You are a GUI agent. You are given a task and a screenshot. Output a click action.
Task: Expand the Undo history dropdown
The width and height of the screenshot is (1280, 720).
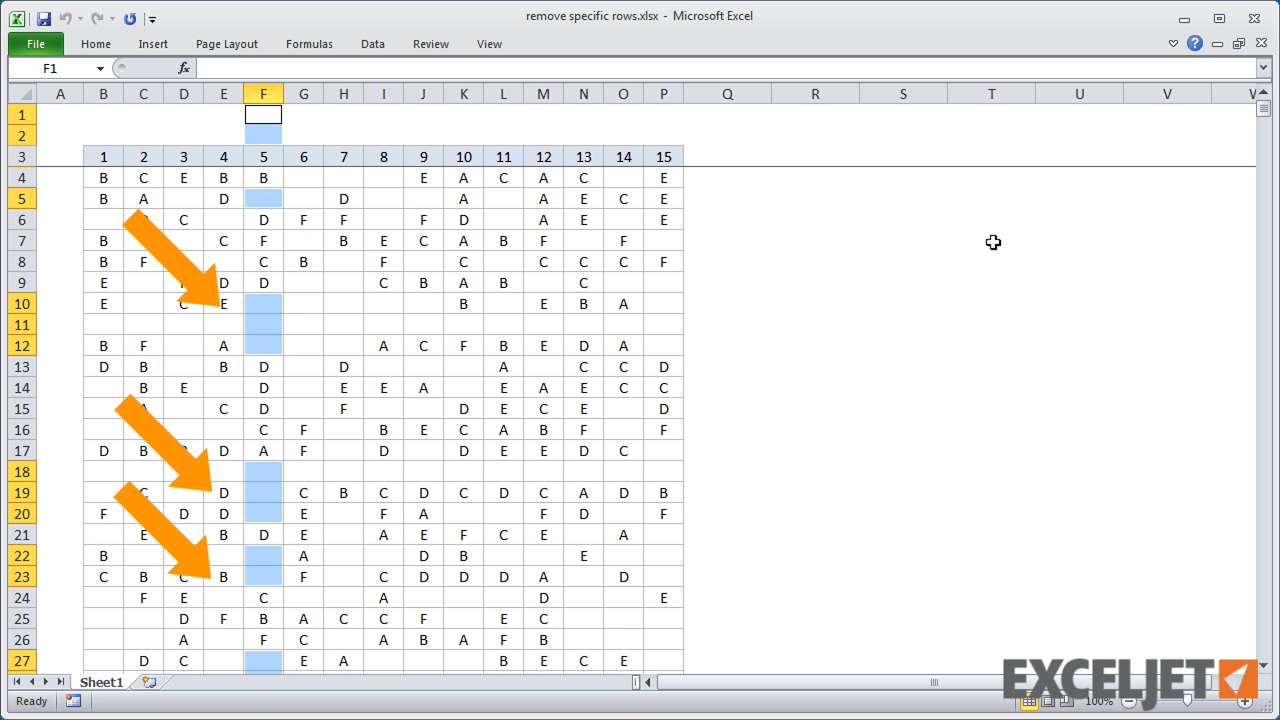click(81, 18)
